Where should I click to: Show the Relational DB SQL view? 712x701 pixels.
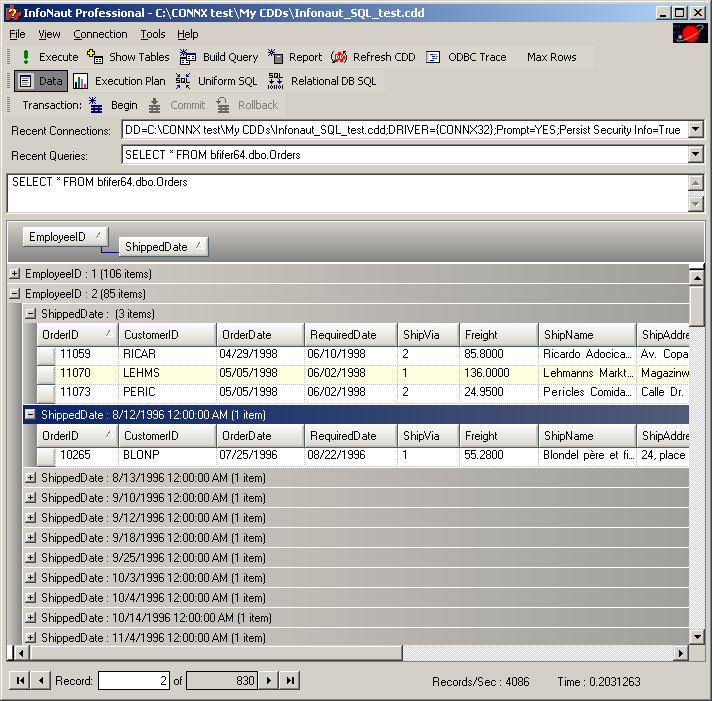click(x=276, y=81)
